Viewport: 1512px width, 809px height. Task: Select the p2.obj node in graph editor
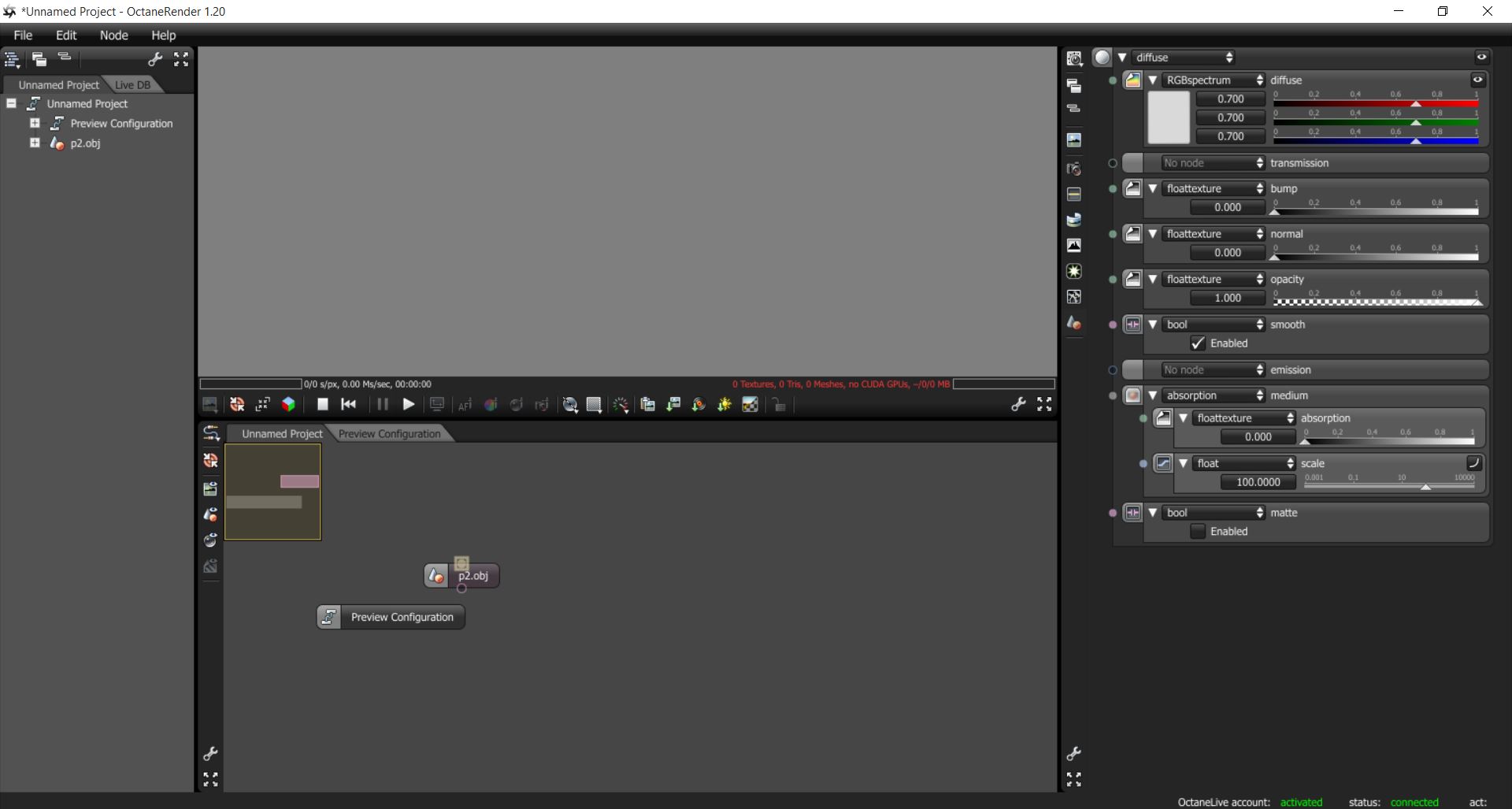click(x=462, y=576)
